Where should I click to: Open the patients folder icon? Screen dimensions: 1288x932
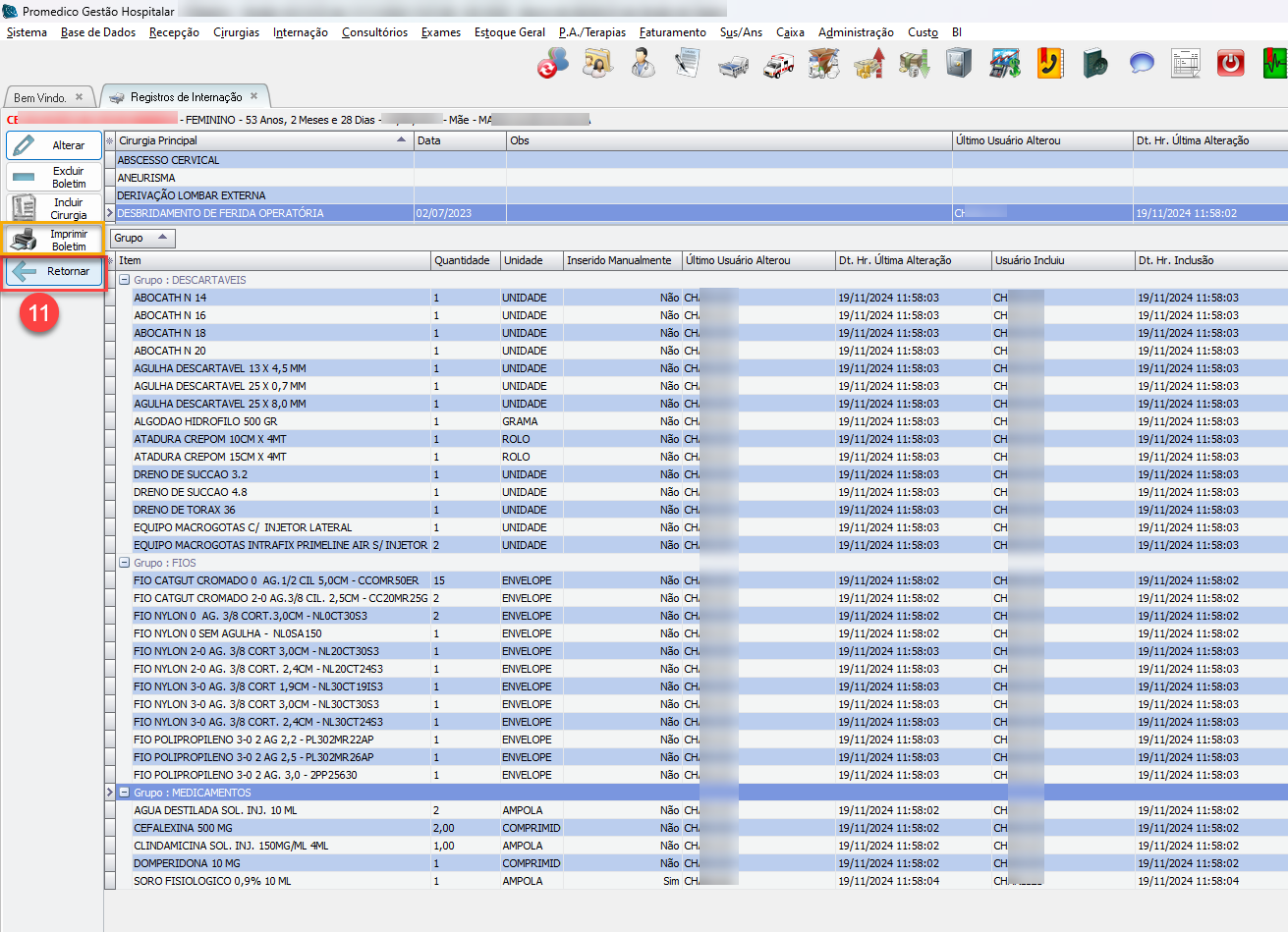[597, 64]
